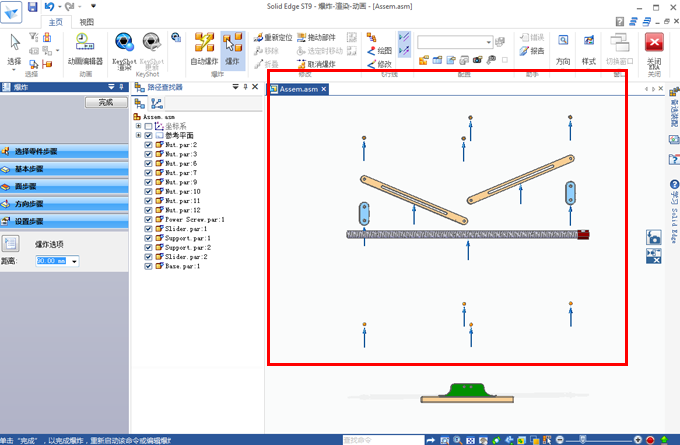Viewport: 680px width, 445px height.
Task: Select the 爆炸 (Explode) tool
Action: pos(233,45)
